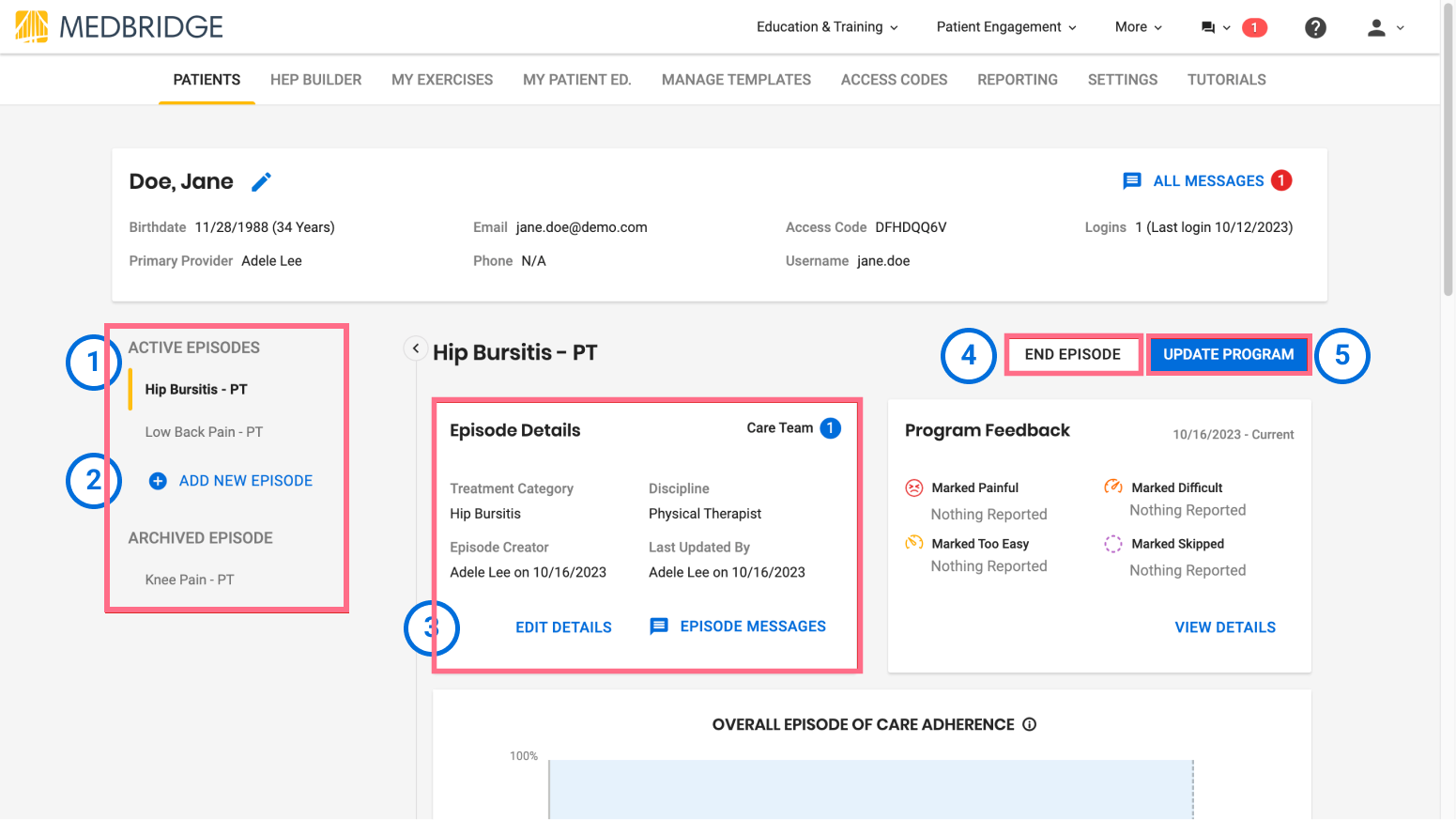This screenshot has width=1456, height=820.
Task: Select the Low Back Pain - PT episode
Action: (204, 432)
